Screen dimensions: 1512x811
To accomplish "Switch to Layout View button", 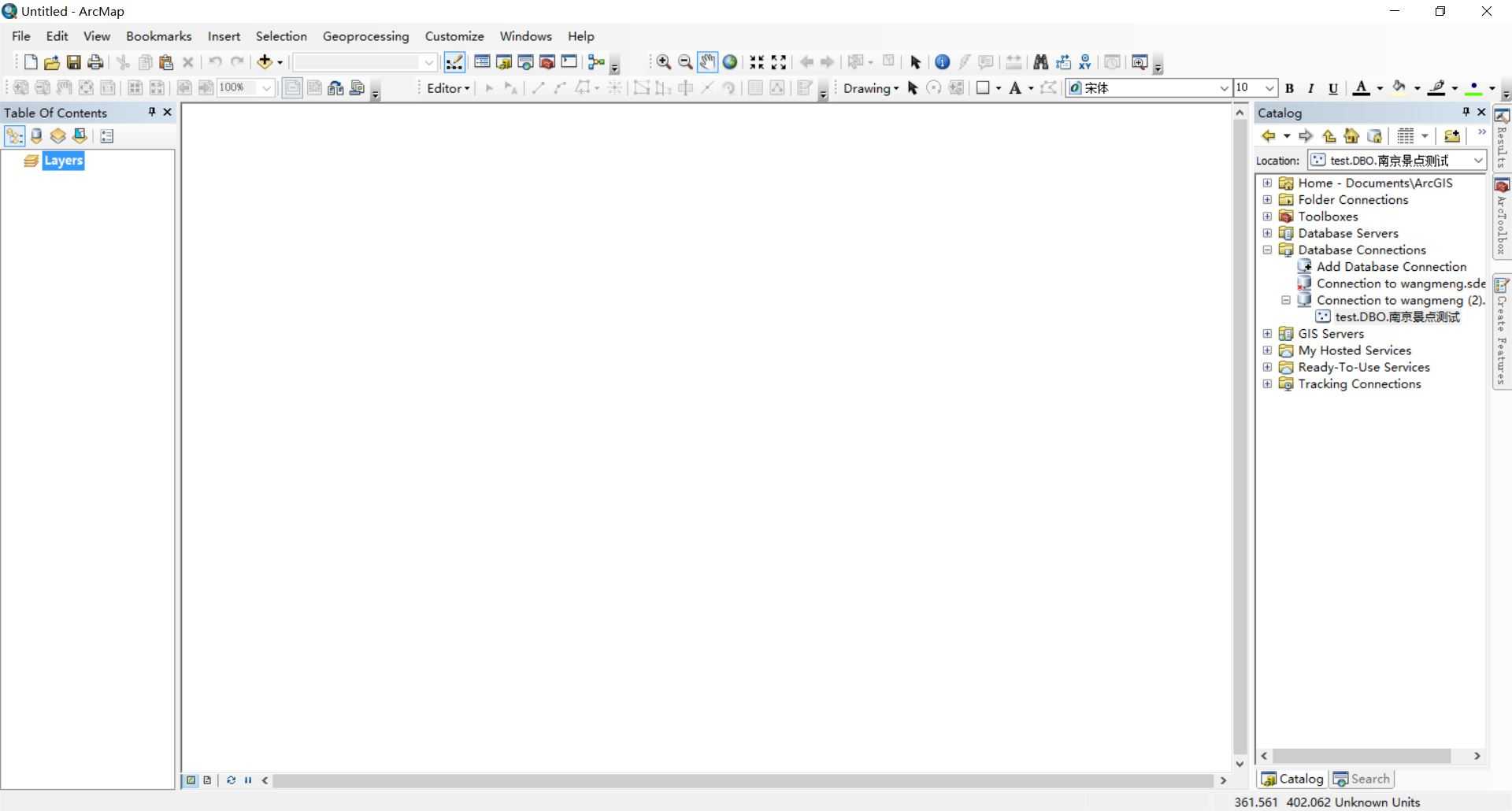I will [207, 780].
